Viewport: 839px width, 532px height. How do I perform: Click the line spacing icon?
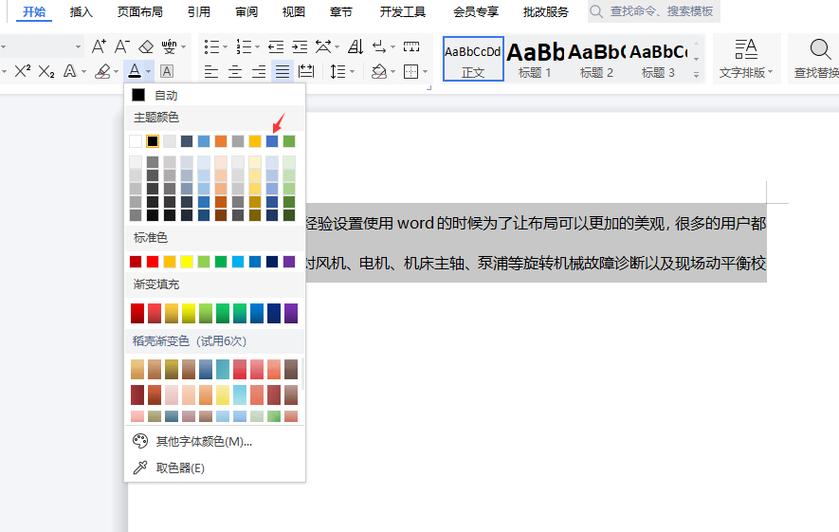click(338, 71)
